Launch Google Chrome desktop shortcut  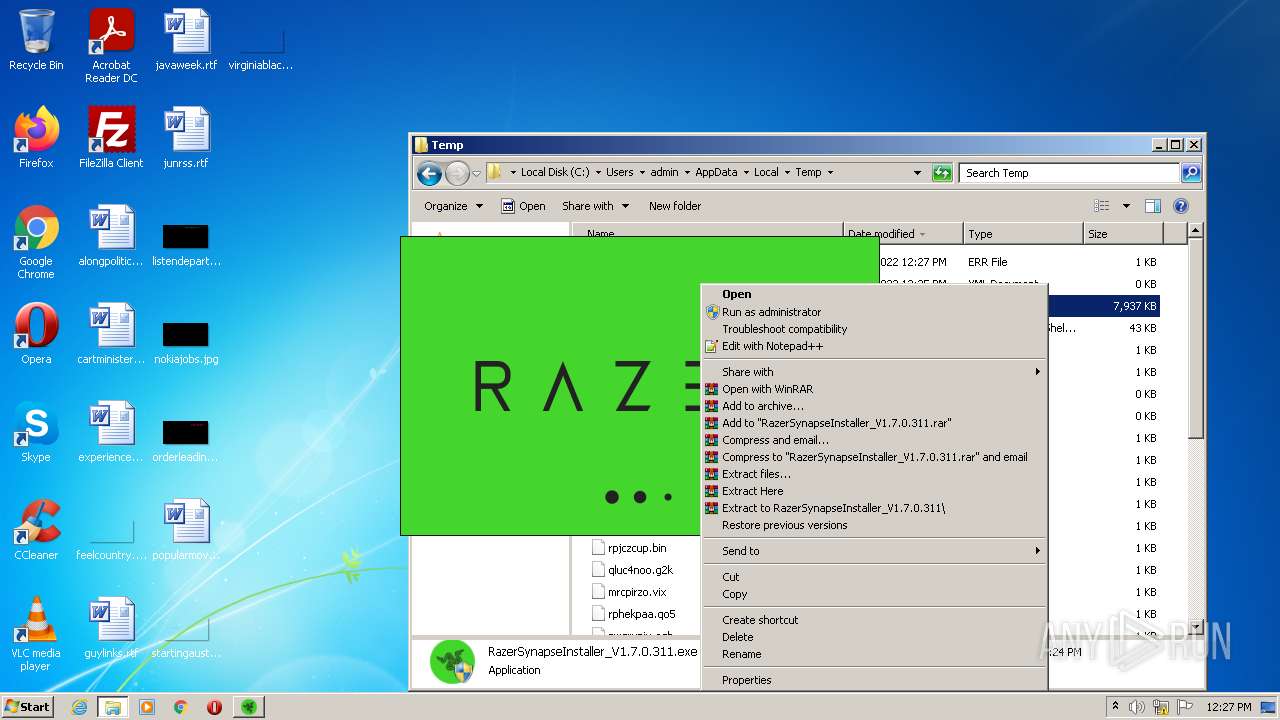(x=36, y=242)
